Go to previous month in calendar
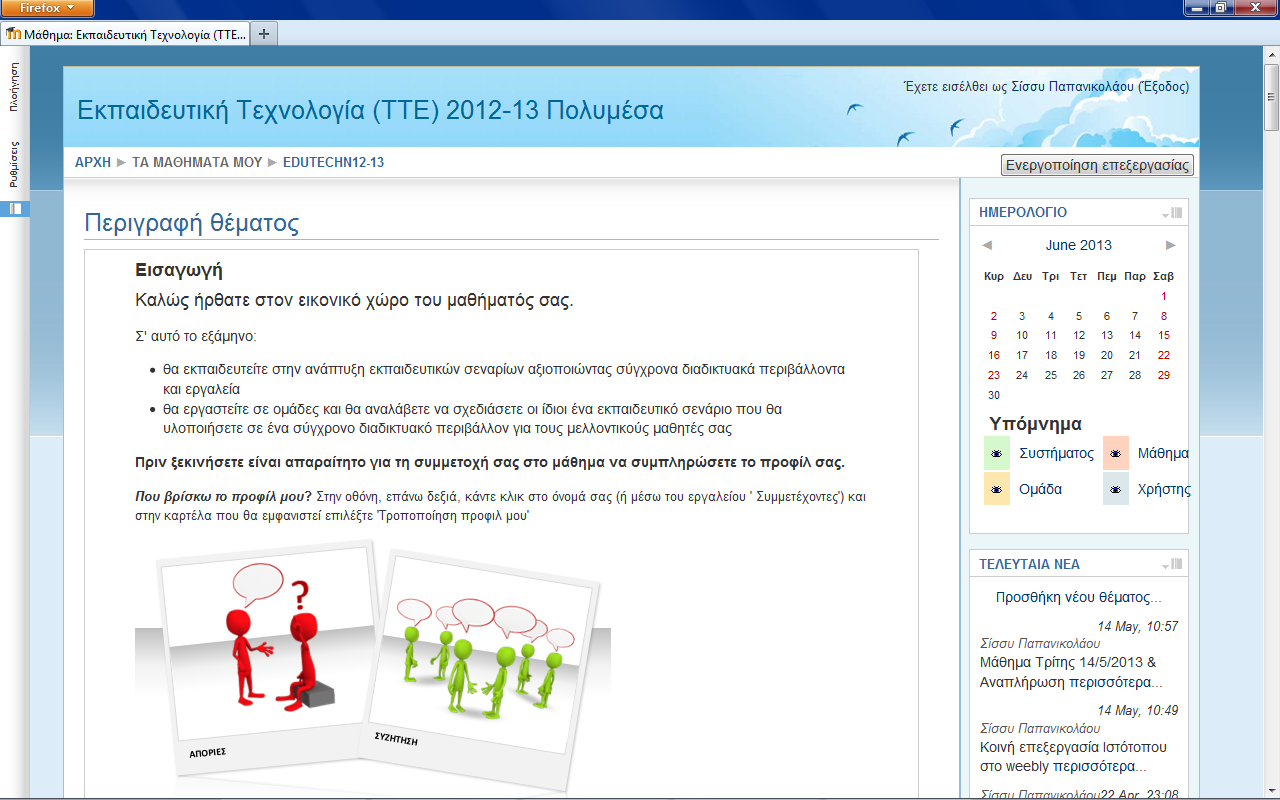The height and width of the screenshot is (800, 1280). [x=987, y=245]
